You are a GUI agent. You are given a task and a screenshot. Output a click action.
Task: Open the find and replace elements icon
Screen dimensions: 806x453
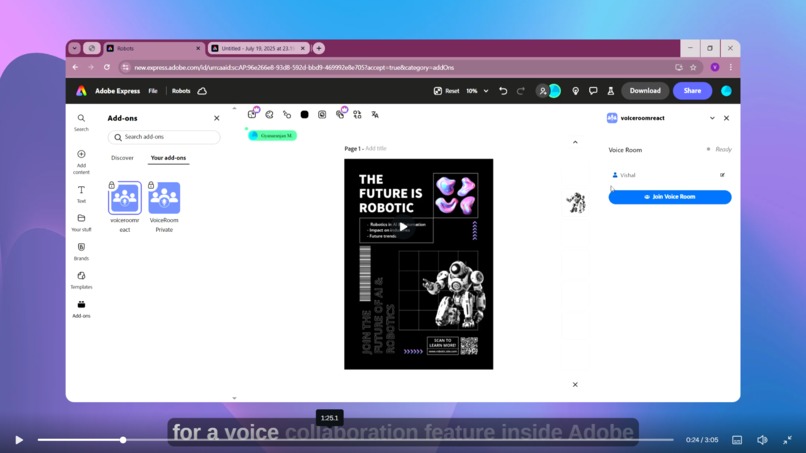pyautogui.click(x=357, y=115)
